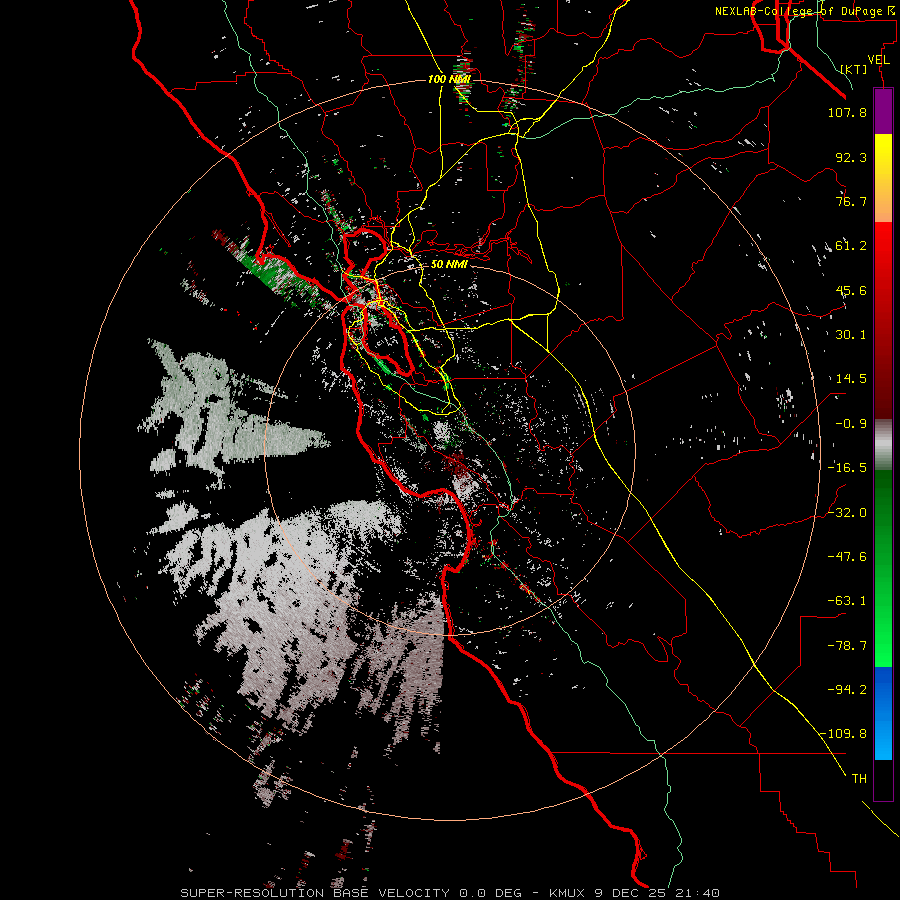Click the -78.7 velocity legend value
This screenshot has width=900, height=900.
pos(847,646)
